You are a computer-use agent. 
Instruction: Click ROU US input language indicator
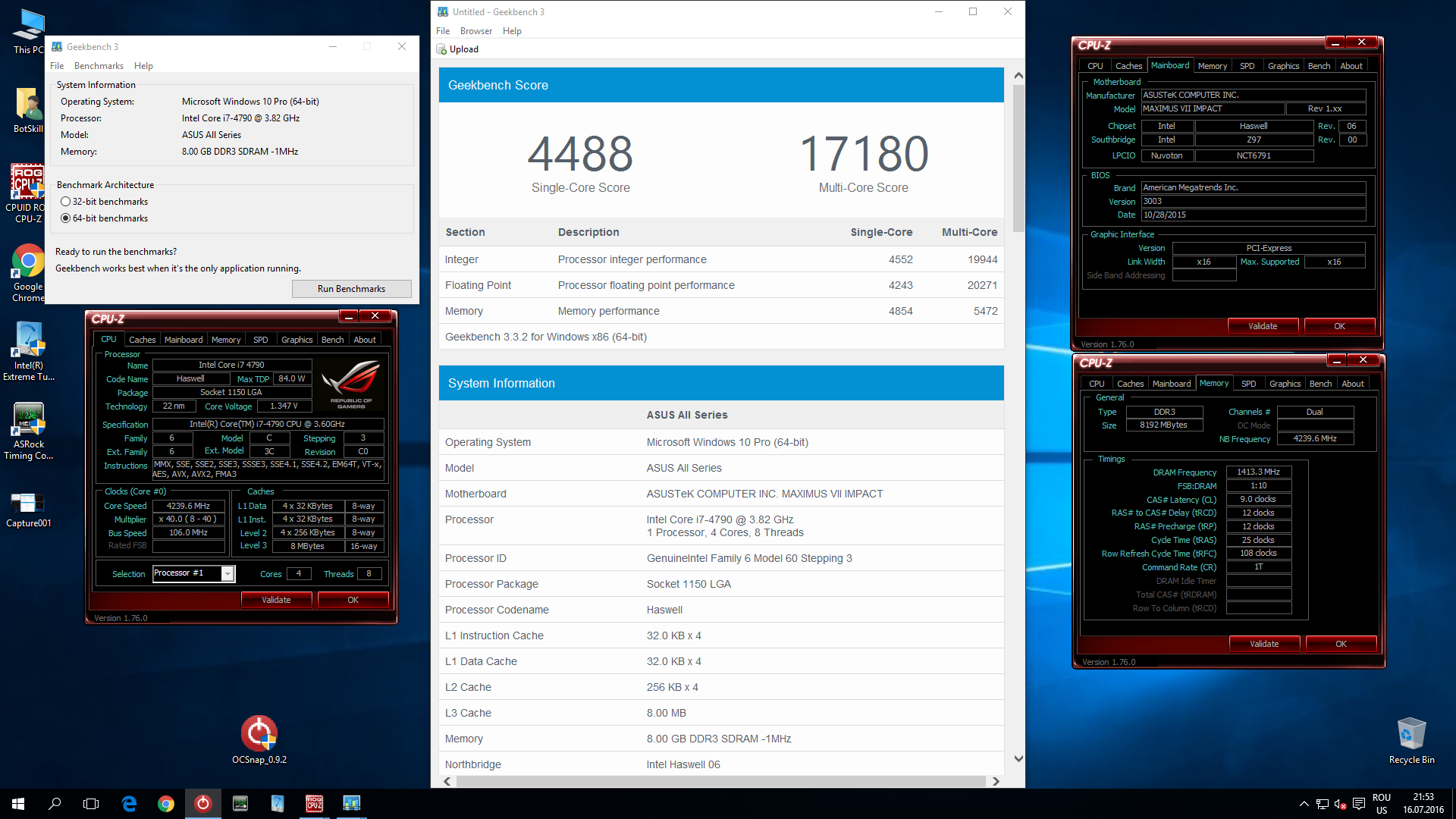click(x=1382, y=804)
